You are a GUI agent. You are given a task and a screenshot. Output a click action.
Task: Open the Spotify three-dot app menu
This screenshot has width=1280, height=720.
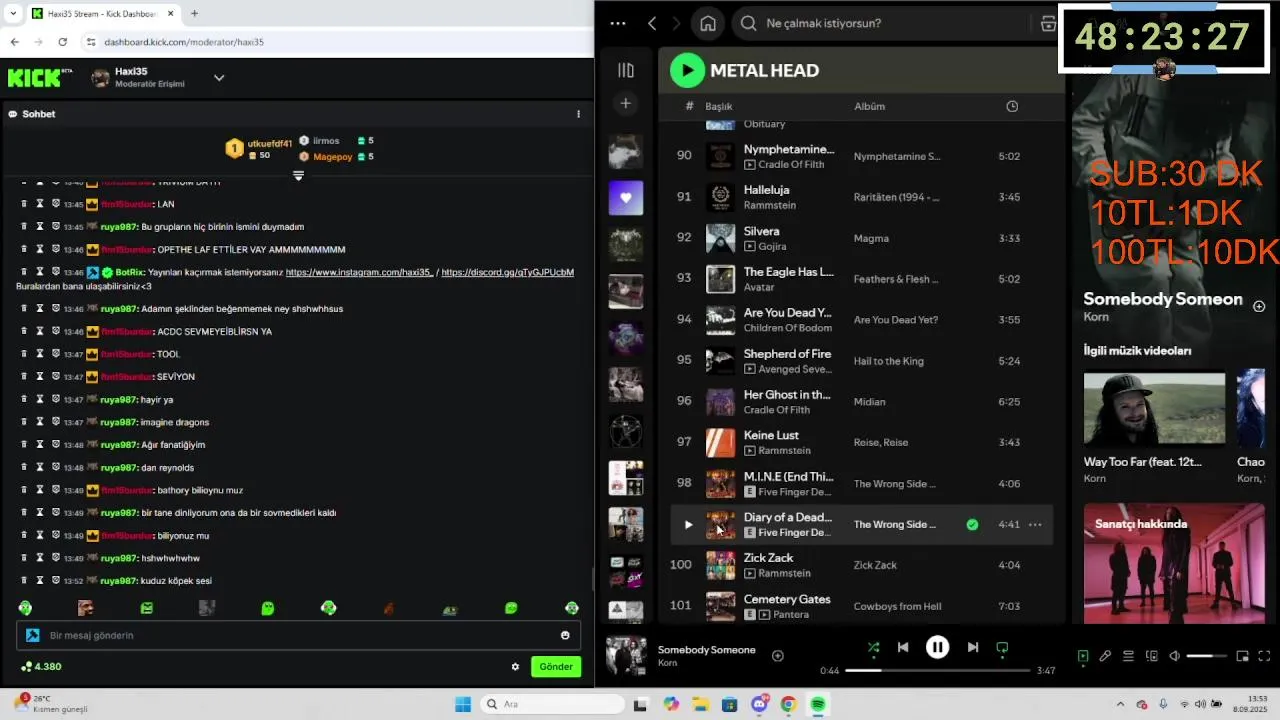[618, 23]
